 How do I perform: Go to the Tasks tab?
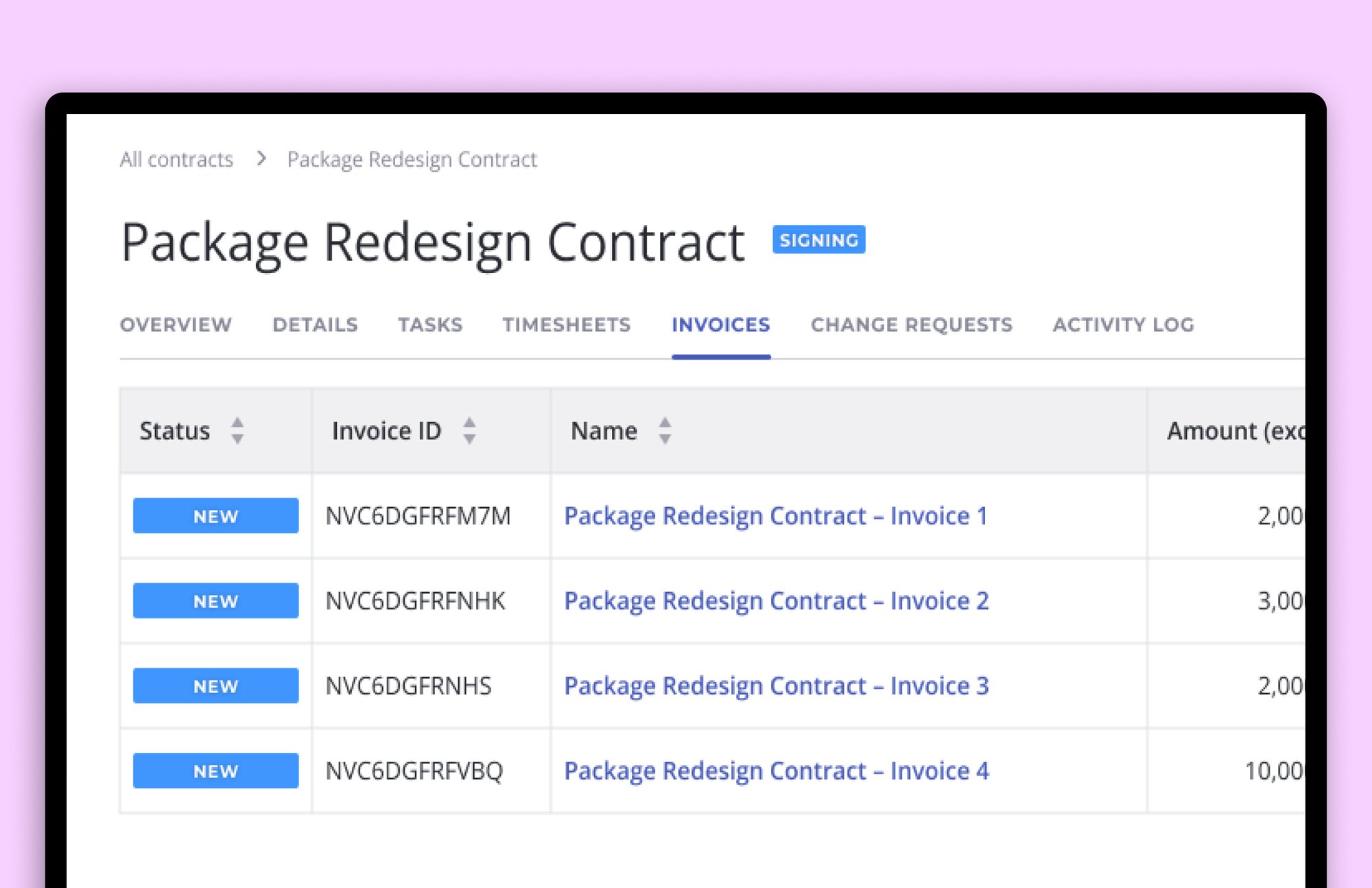[x=430, y=325]
